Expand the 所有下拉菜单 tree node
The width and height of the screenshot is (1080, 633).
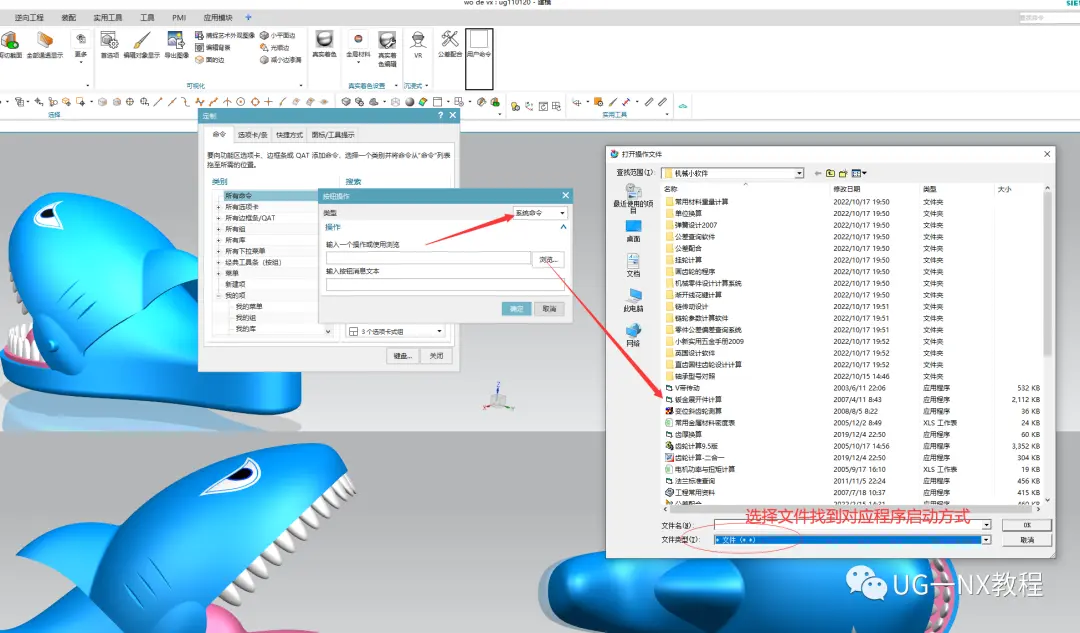[x=219, y=251]
